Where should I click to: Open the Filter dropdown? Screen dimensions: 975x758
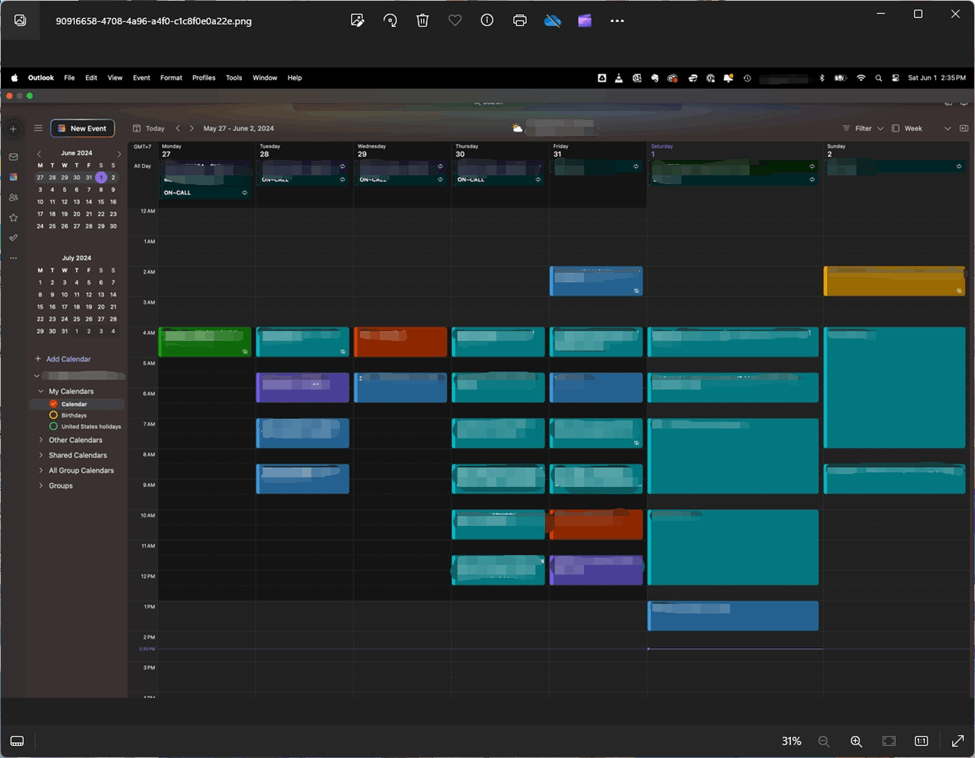point(863,128)
